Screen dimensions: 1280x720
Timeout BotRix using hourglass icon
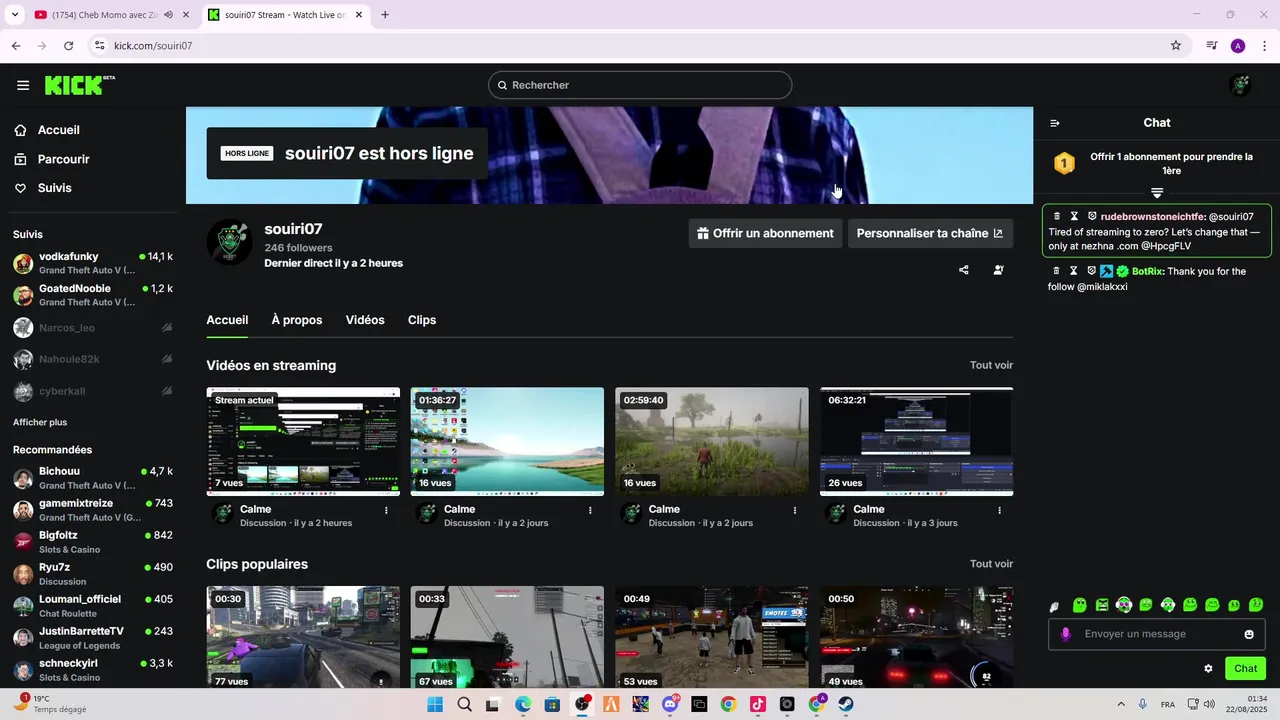click(x=1074, y=271)
